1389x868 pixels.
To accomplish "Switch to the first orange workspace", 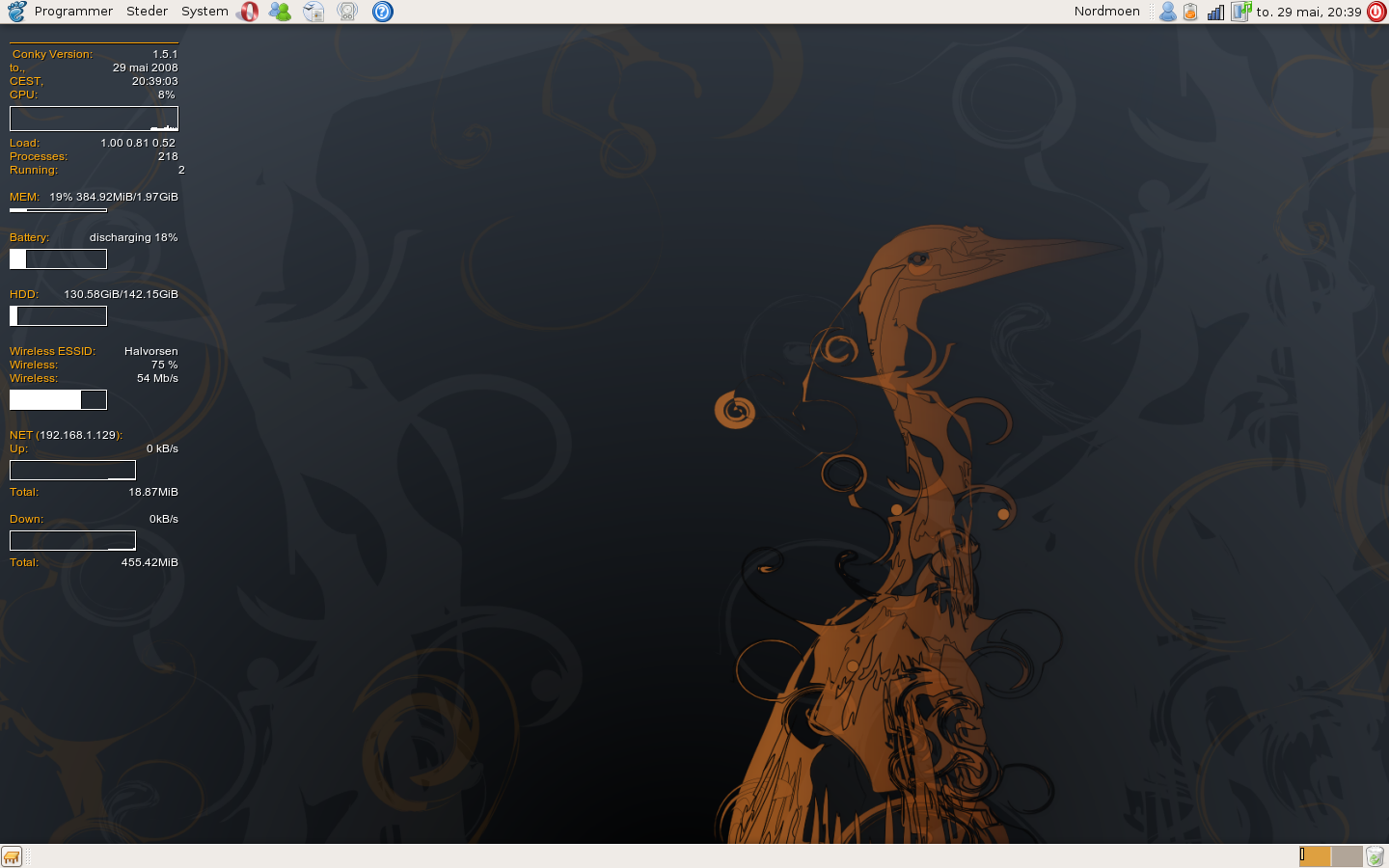I will click(1315, 855).
